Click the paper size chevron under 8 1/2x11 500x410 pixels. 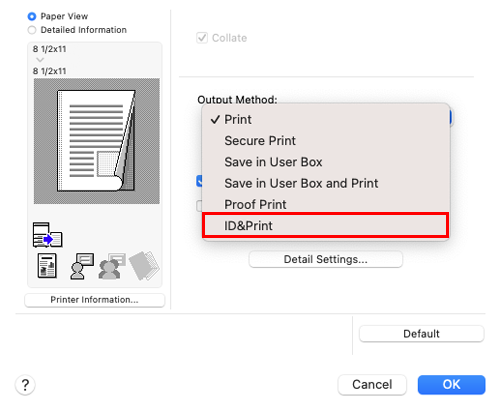pos(40,60)
